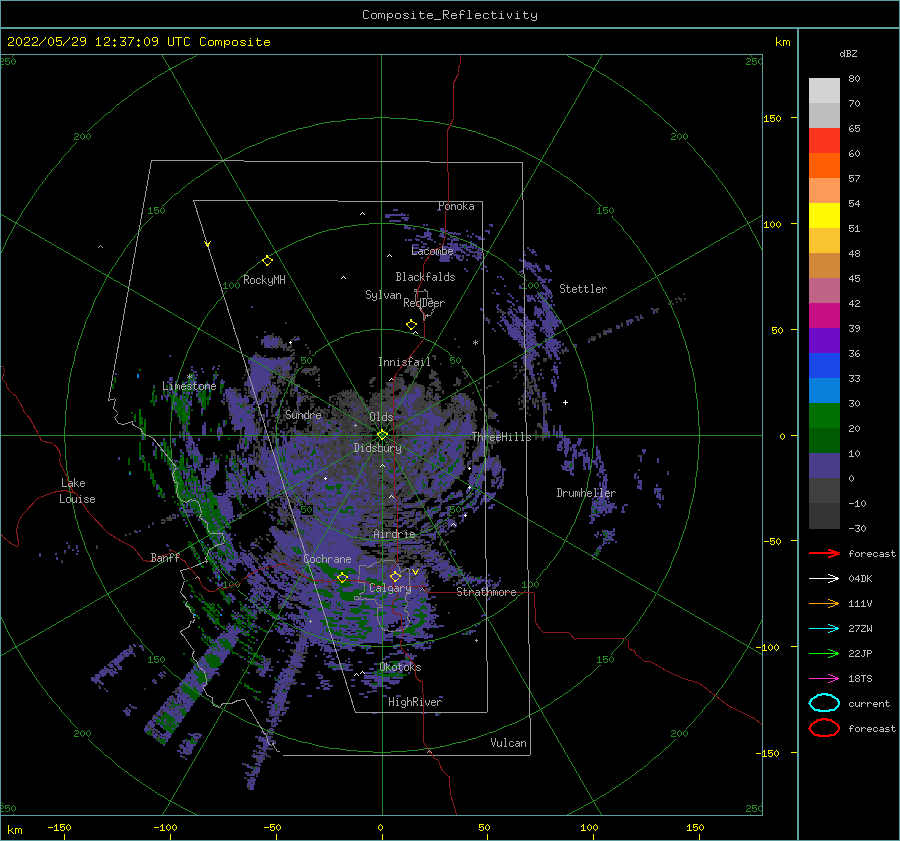
Task: Click the HighRiver town label
Action: 415,702
